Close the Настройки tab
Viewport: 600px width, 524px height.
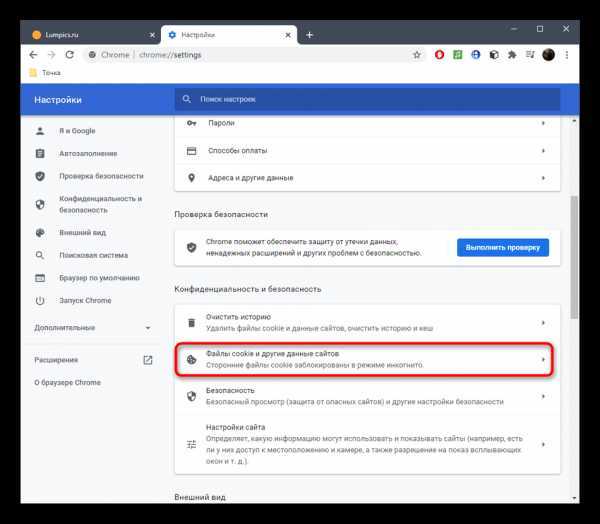click(288, 35)
